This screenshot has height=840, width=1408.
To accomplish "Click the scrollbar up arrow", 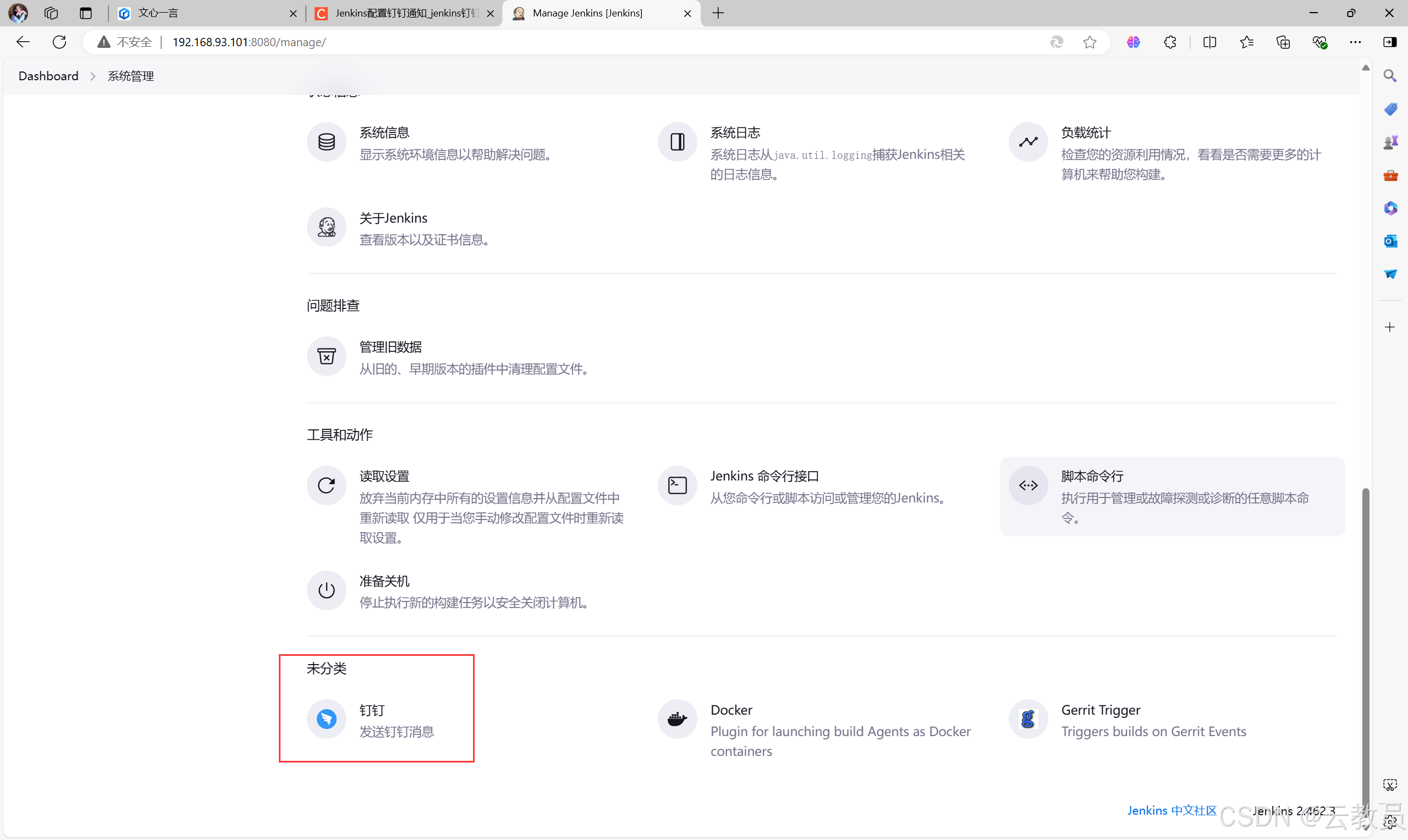I will [1366, 68].
